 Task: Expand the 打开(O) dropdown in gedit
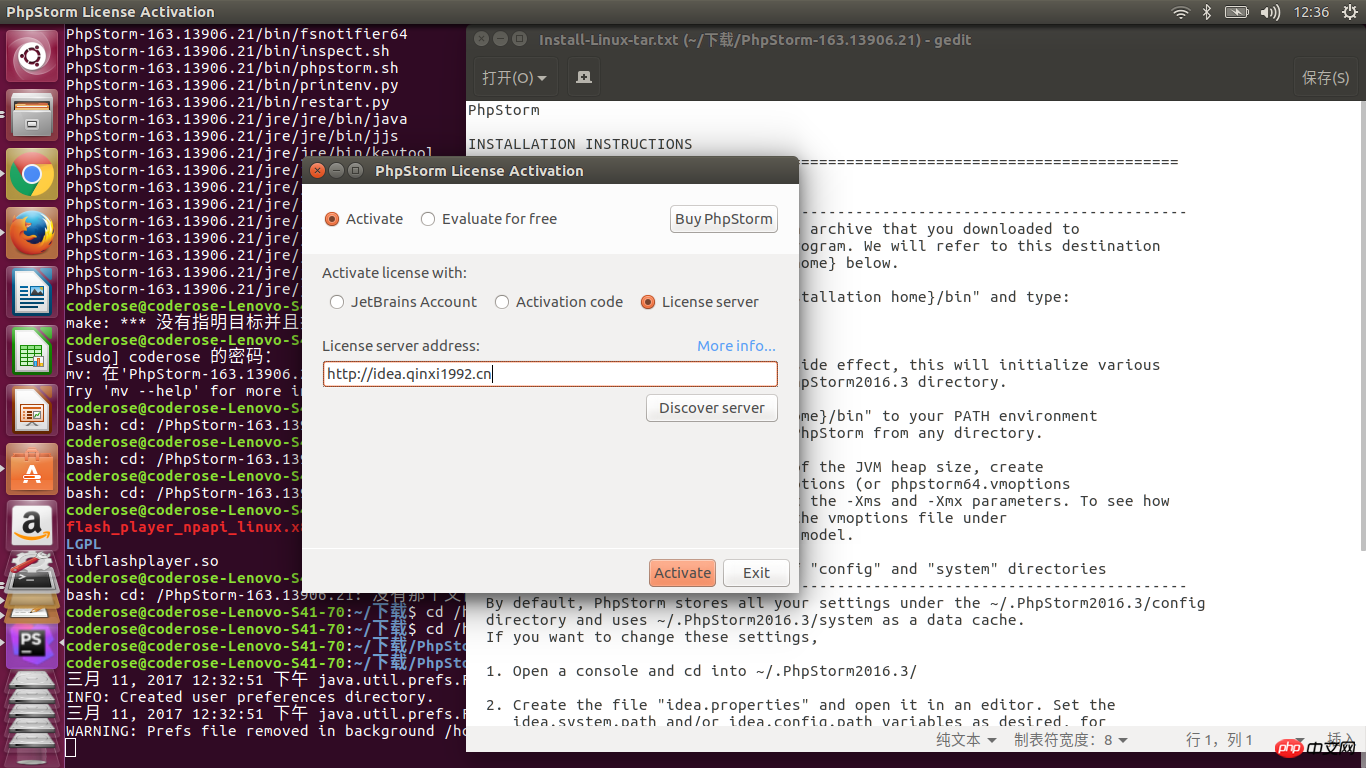[x=514, y=77]
